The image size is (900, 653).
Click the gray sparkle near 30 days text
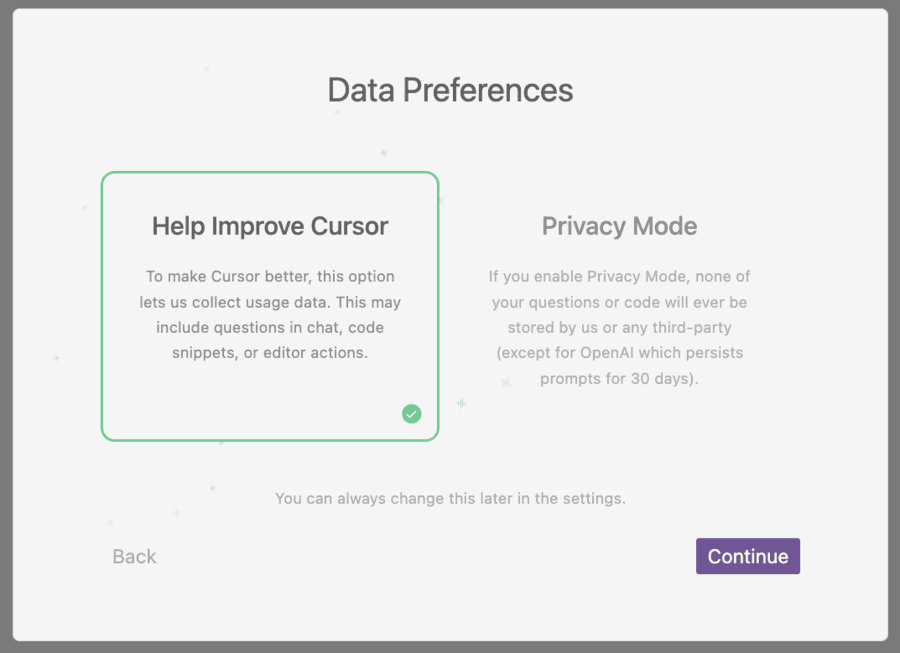click(x=506, y=382)
